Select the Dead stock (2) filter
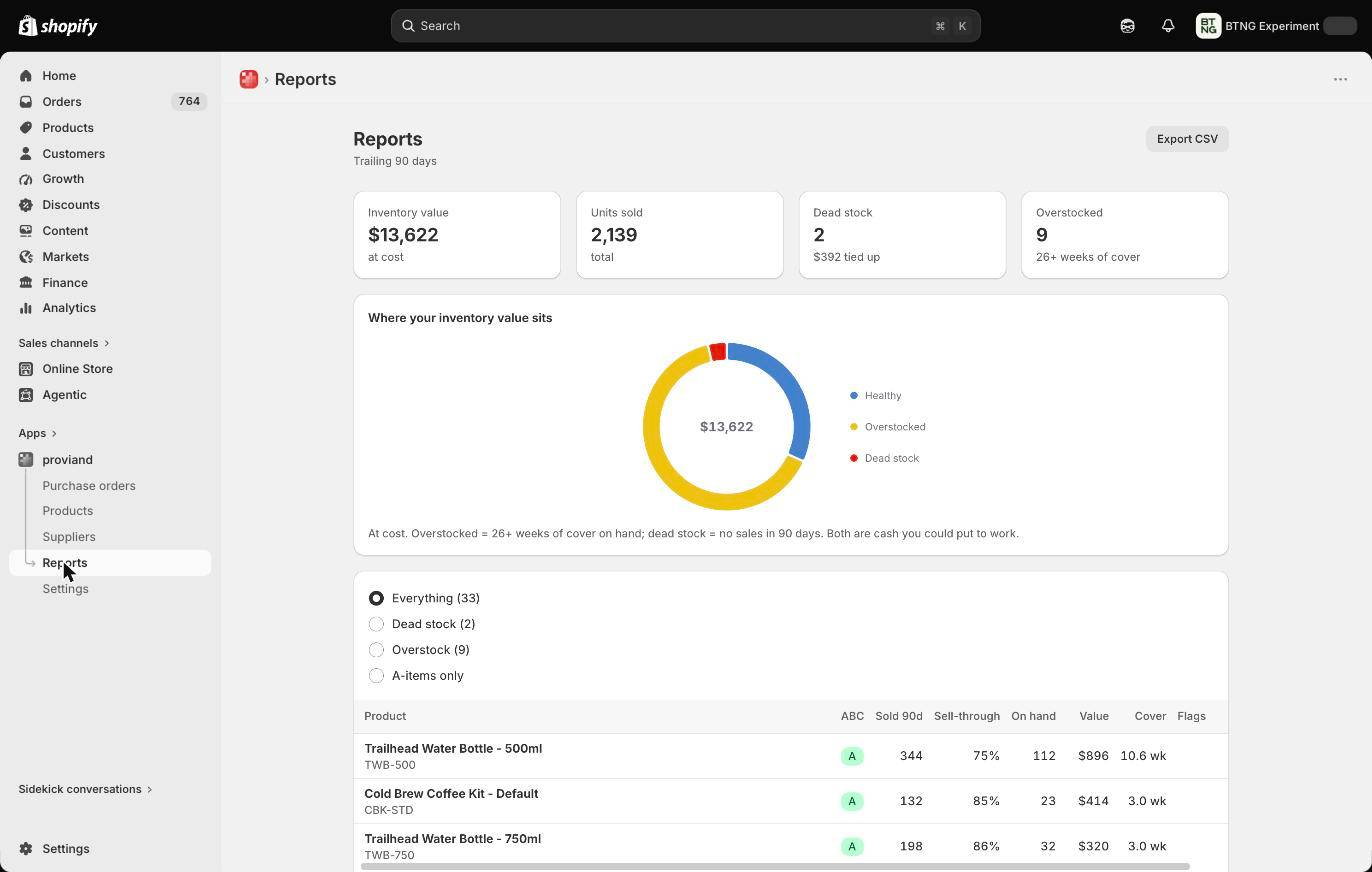Viewport: 1372px width, 872px height. click(x=422, y=624)
